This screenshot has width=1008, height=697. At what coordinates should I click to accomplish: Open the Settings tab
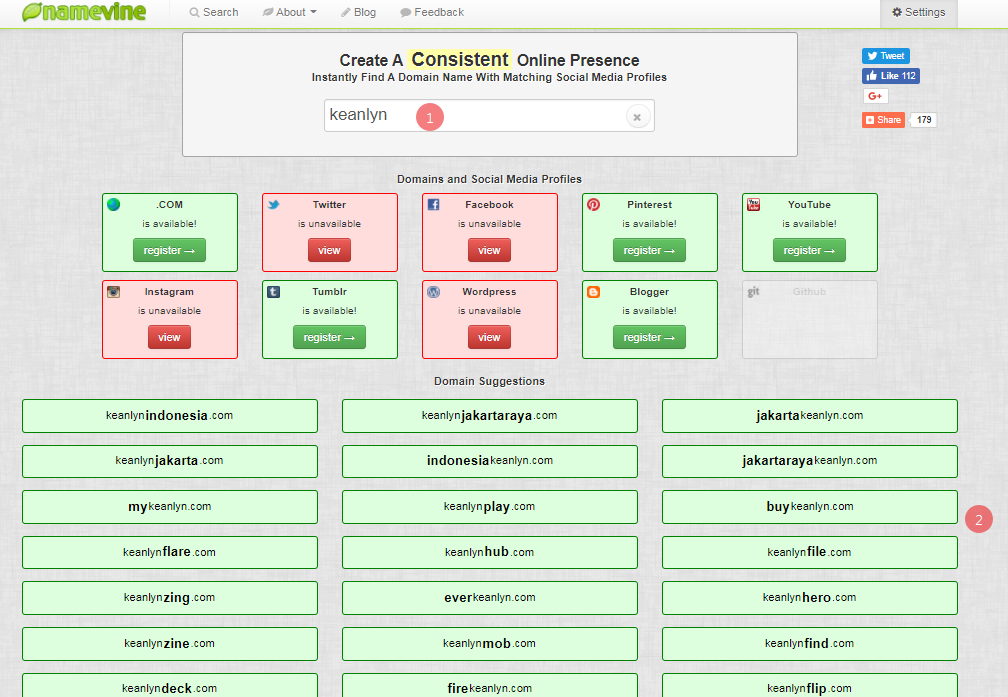(x=919, y=13)
